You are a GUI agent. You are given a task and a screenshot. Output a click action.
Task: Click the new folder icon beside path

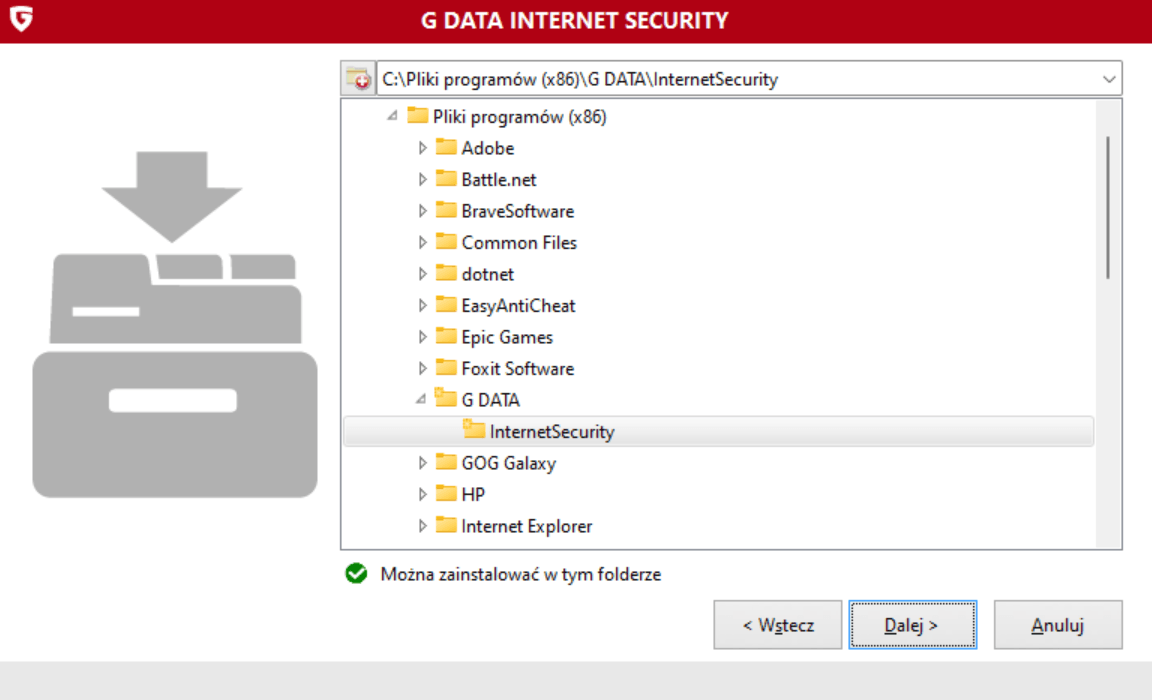pos(357,78)
